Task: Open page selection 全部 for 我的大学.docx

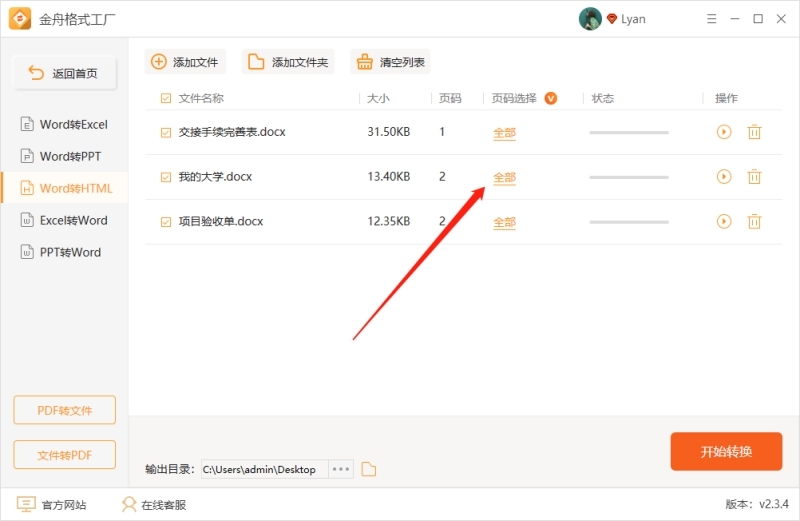Action: click(504, 178)
